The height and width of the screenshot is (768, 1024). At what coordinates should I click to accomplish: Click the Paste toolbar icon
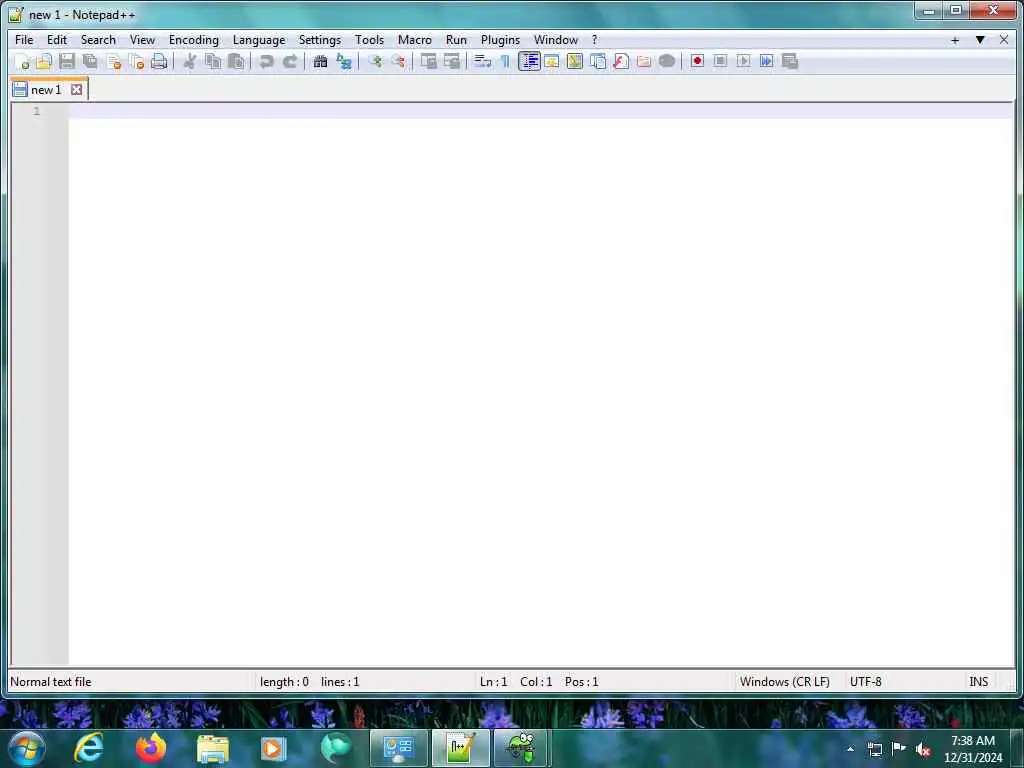[236, 61]
